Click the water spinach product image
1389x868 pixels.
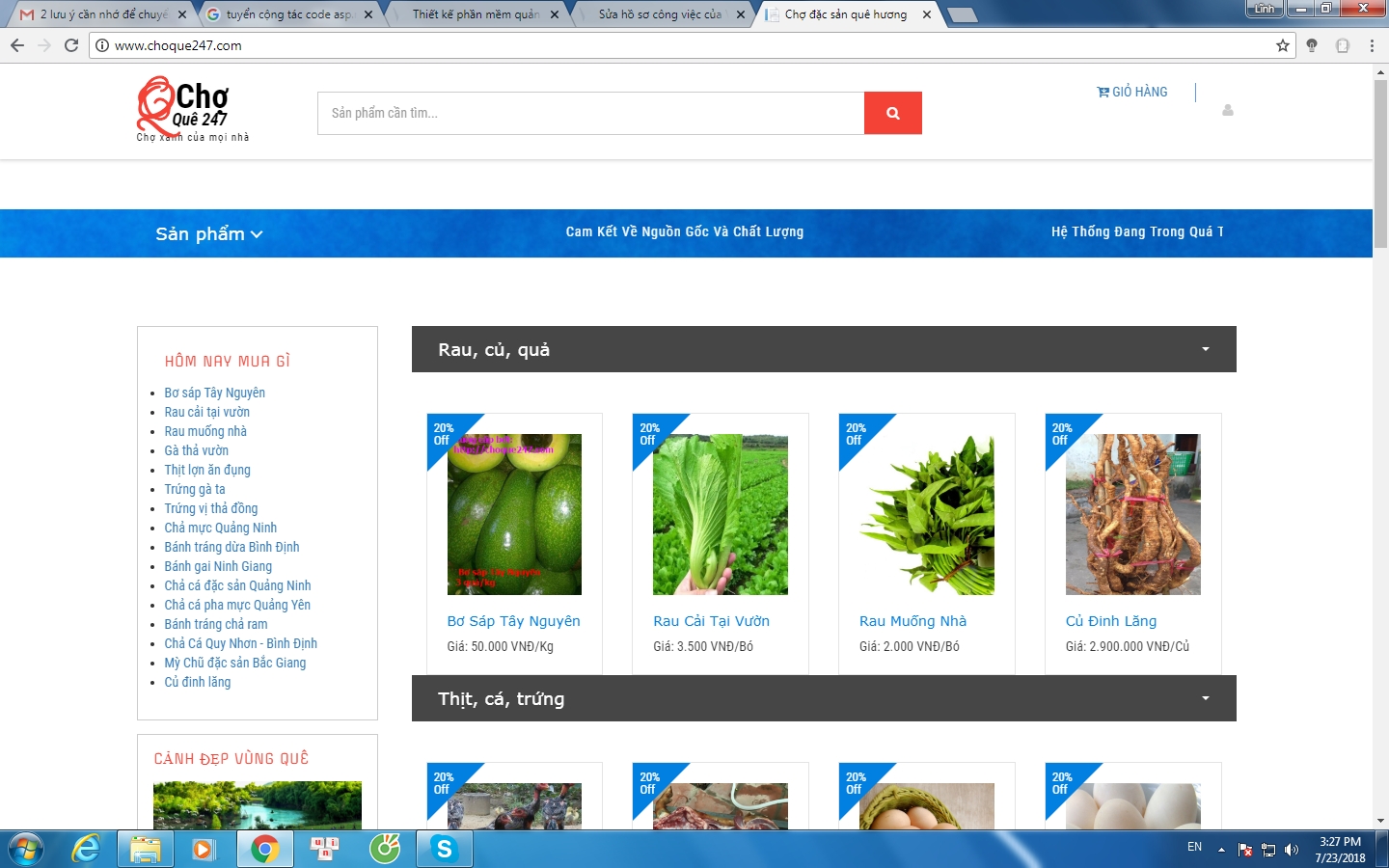click(927, 514)
